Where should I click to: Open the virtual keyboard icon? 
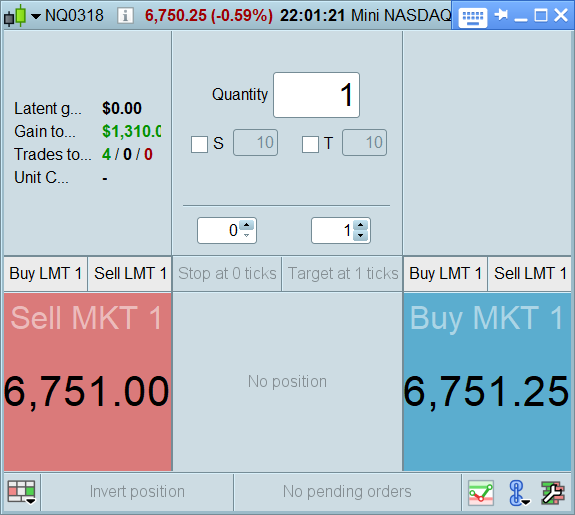(472, 17)
